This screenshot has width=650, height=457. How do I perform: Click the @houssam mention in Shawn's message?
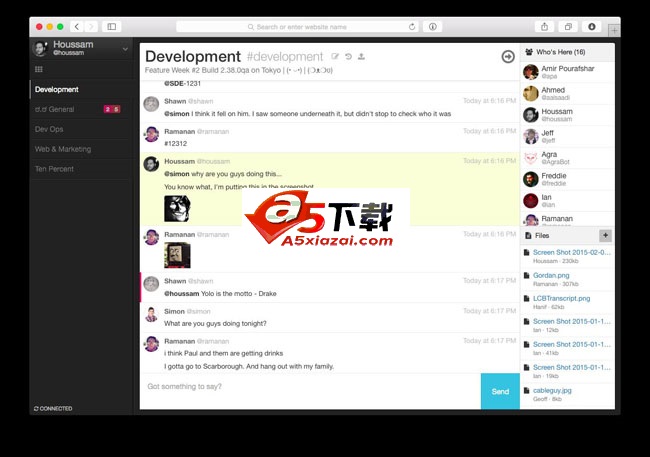pyautogui.click(x=182, y=294)
